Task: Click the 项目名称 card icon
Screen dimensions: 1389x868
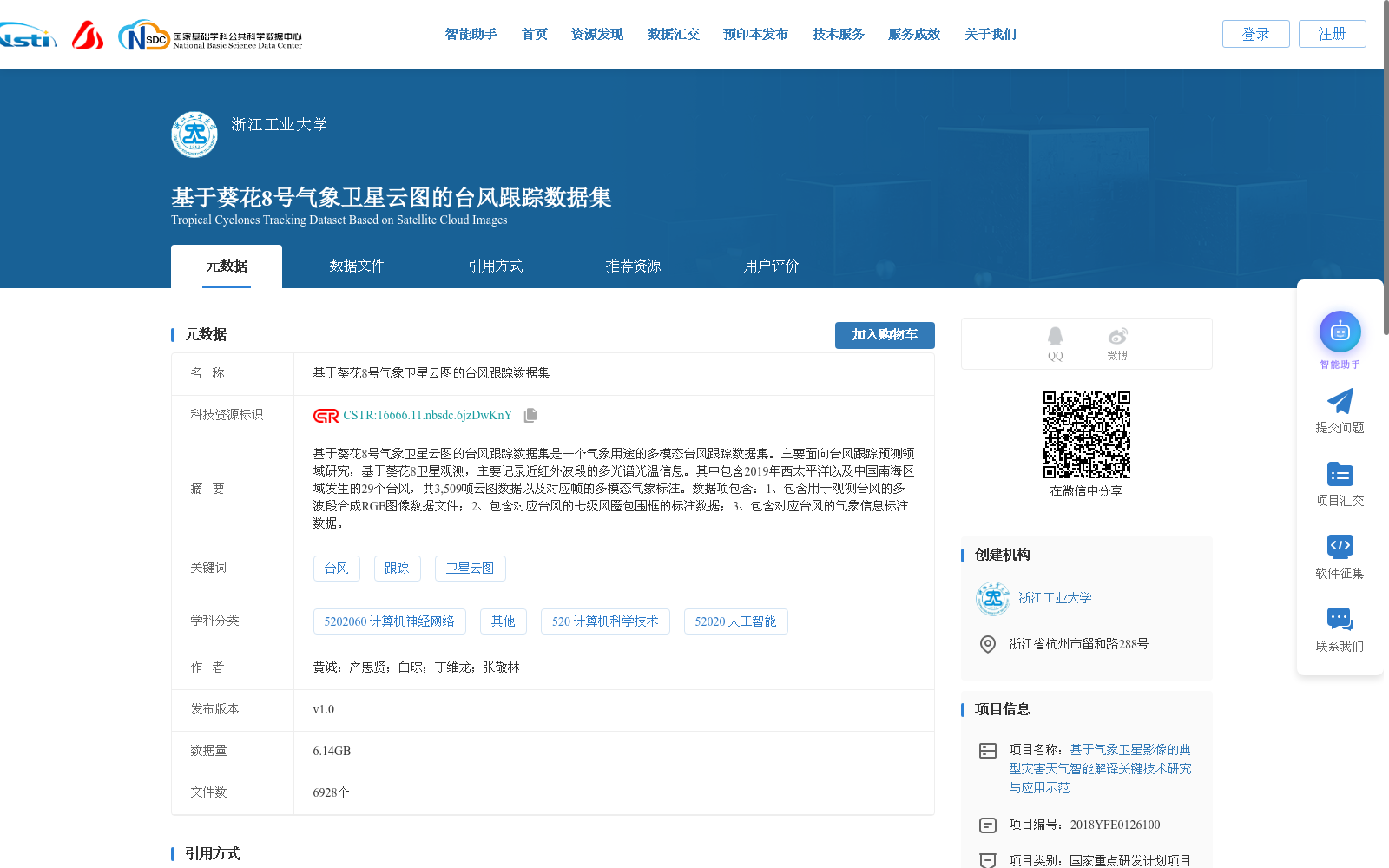Action: coord(988,751)
